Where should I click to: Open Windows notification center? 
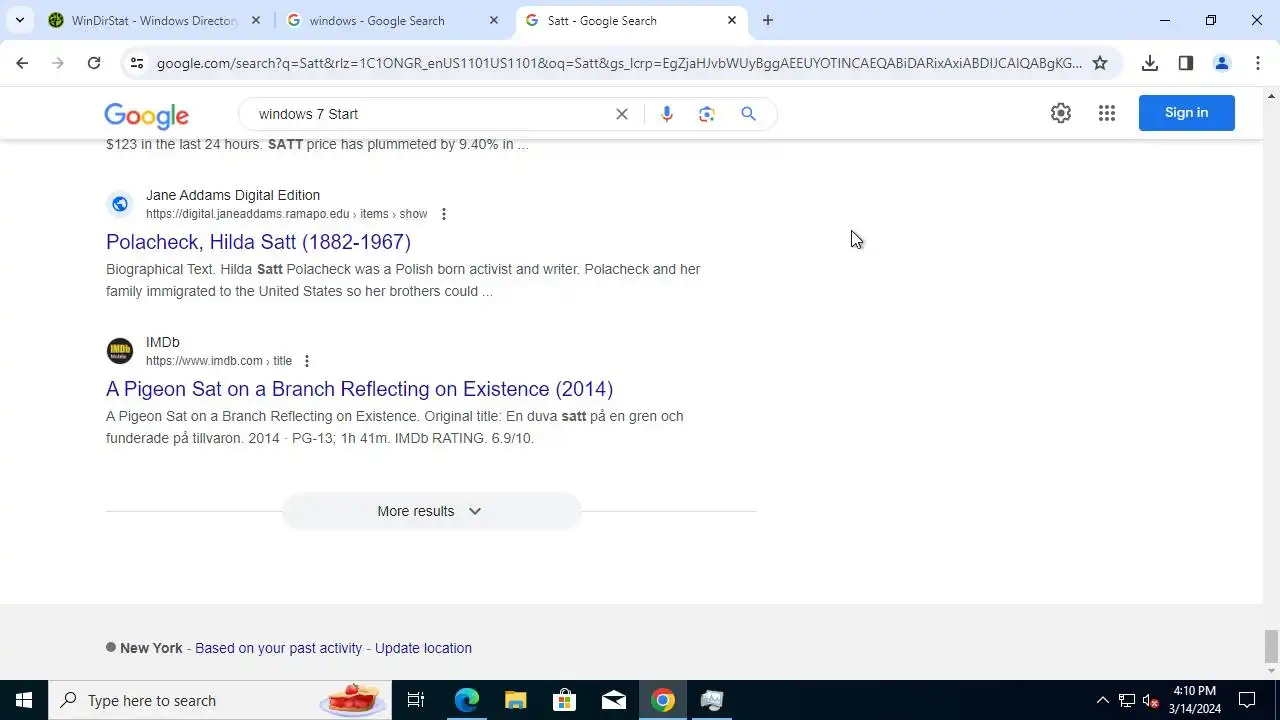coord(1247,700)
